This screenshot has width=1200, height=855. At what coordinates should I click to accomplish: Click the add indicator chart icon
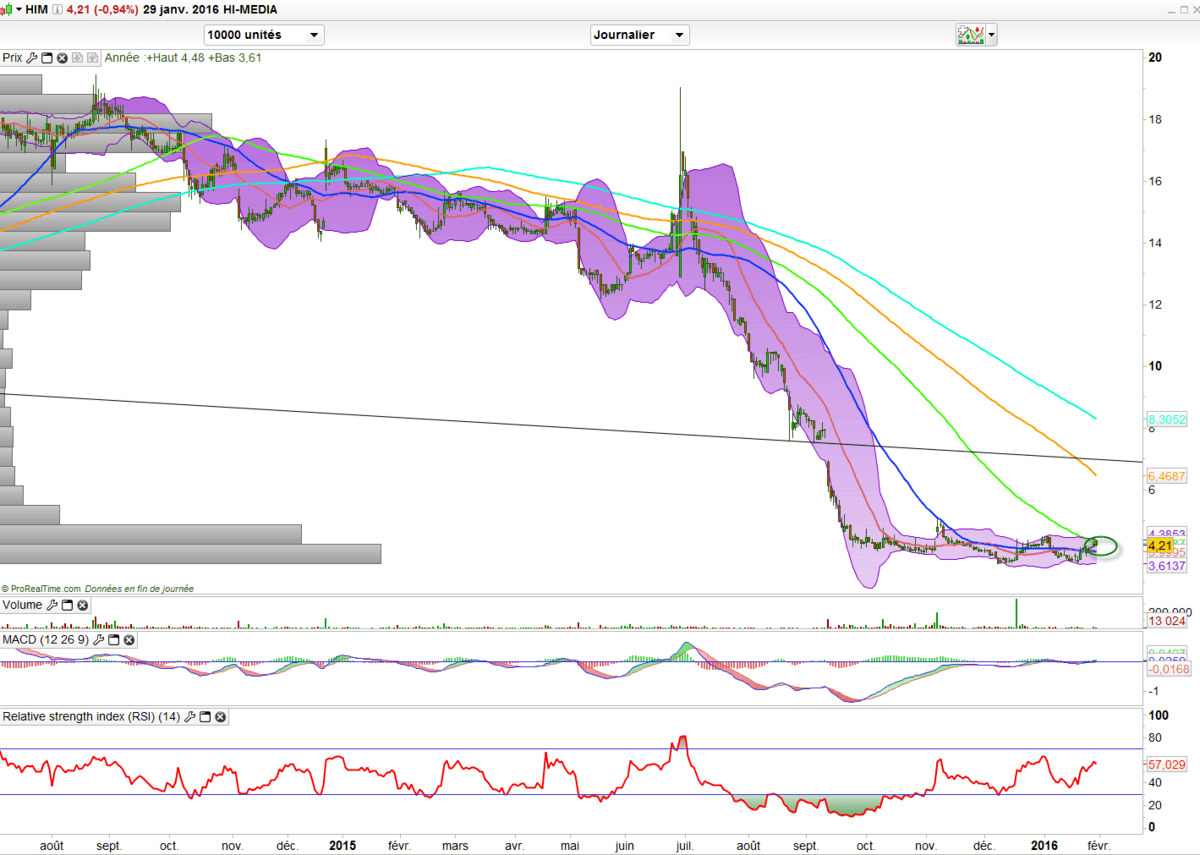point(970,35)
